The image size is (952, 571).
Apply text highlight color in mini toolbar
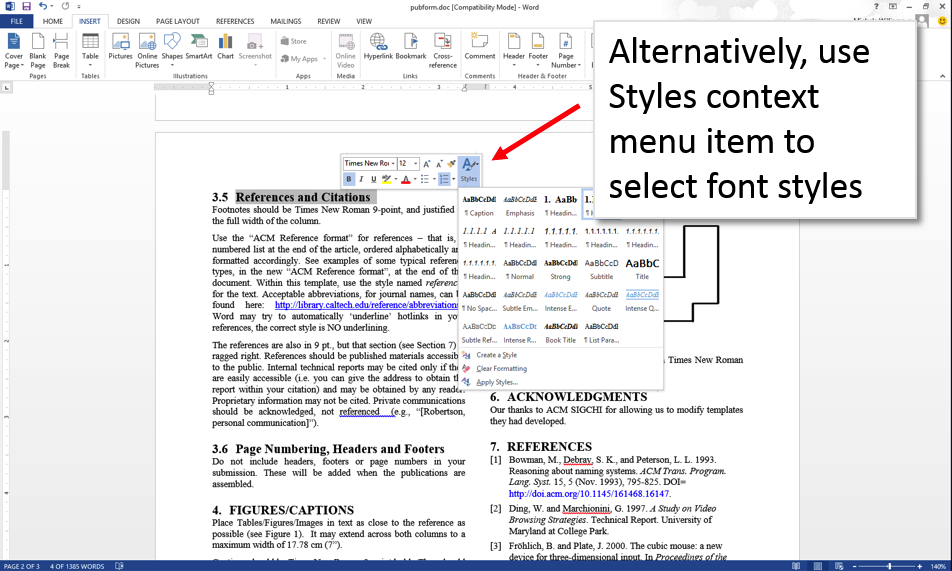tap(387, 179)
